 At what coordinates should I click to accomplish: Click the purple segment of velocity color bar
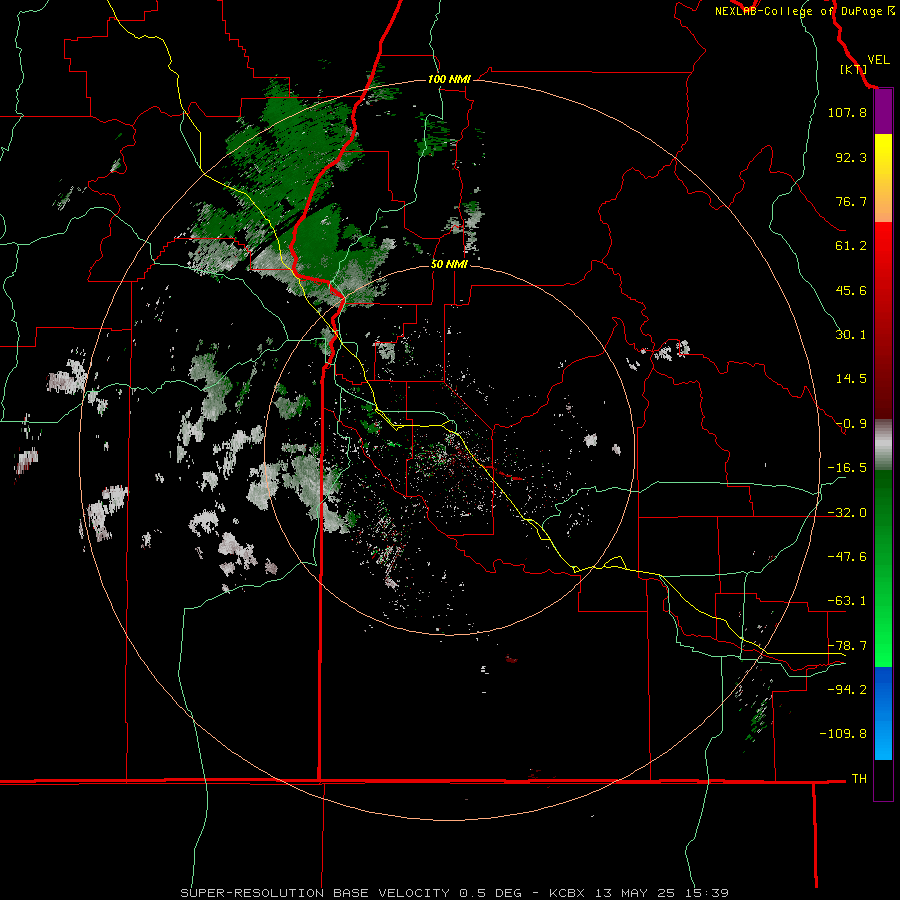(x=883, y=111)
